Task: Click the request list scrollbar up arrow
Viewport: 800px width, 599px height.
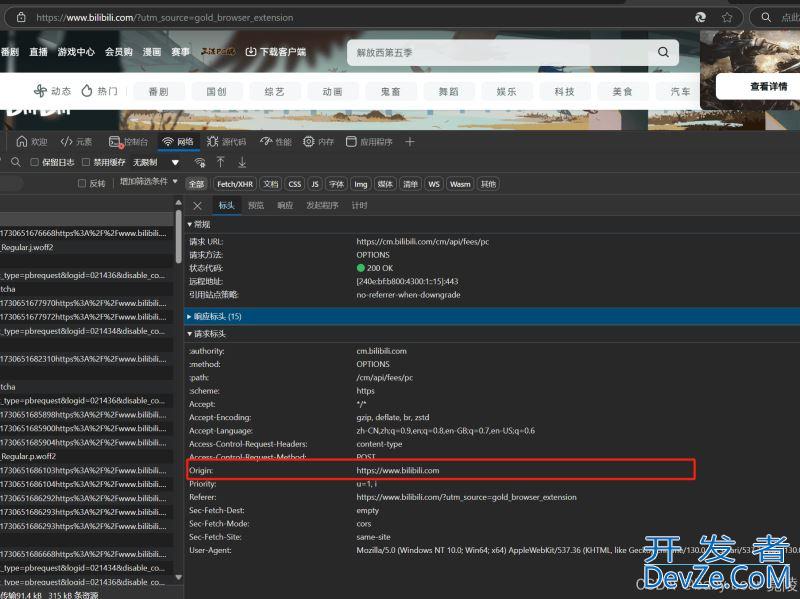Action: pos(179,203)
